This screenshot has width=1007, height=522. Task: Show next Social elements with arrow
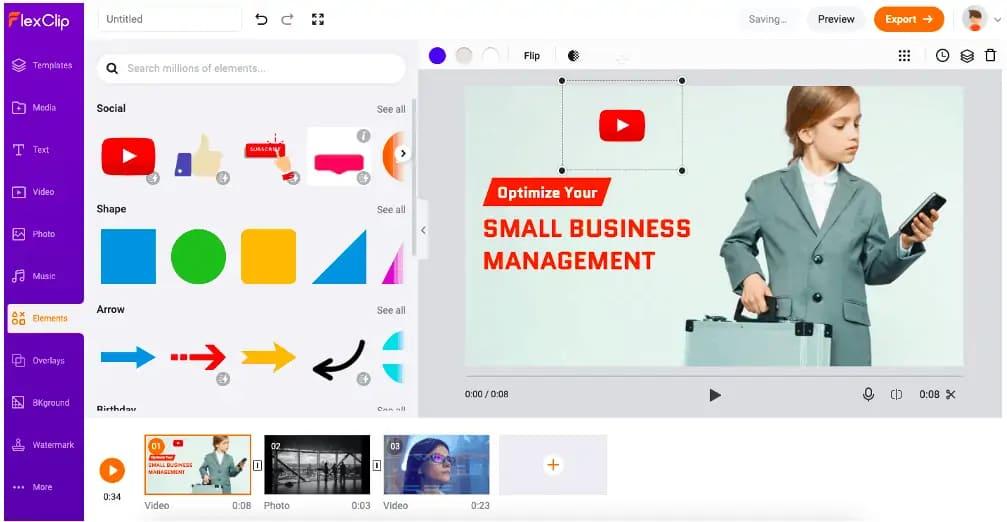(x=403, y=153)
